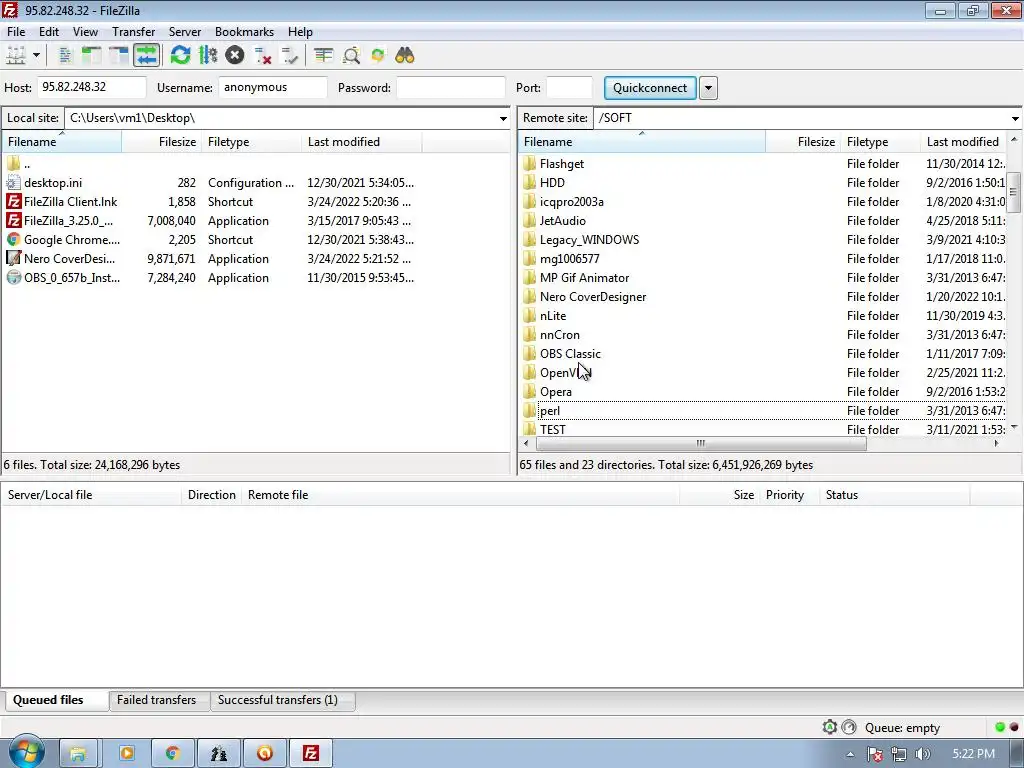
Task: Click the Cancel current operation icon
Action: 234,56
